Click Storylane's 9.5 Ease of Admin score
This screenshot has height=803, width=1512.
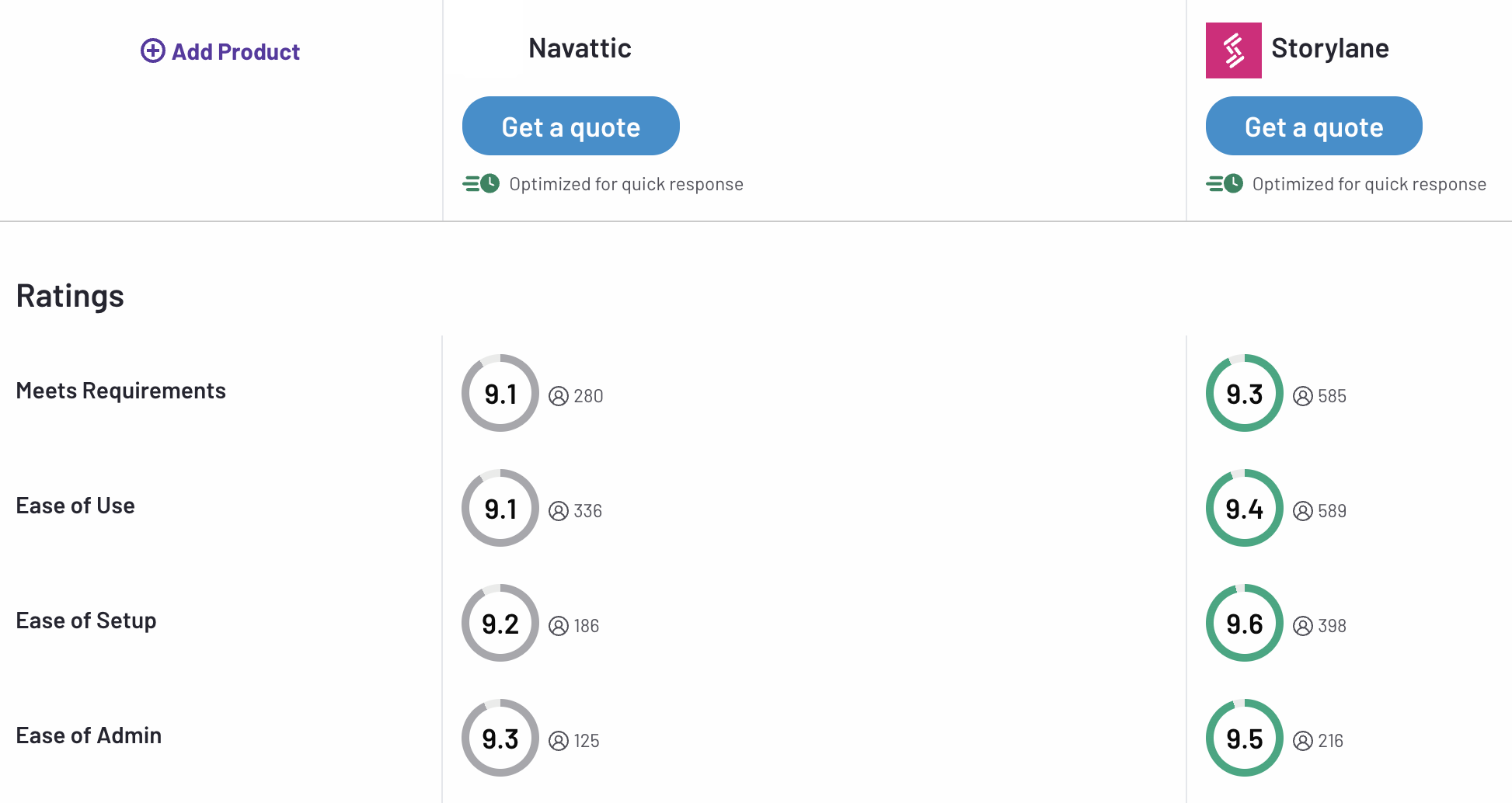[1244, 738]
